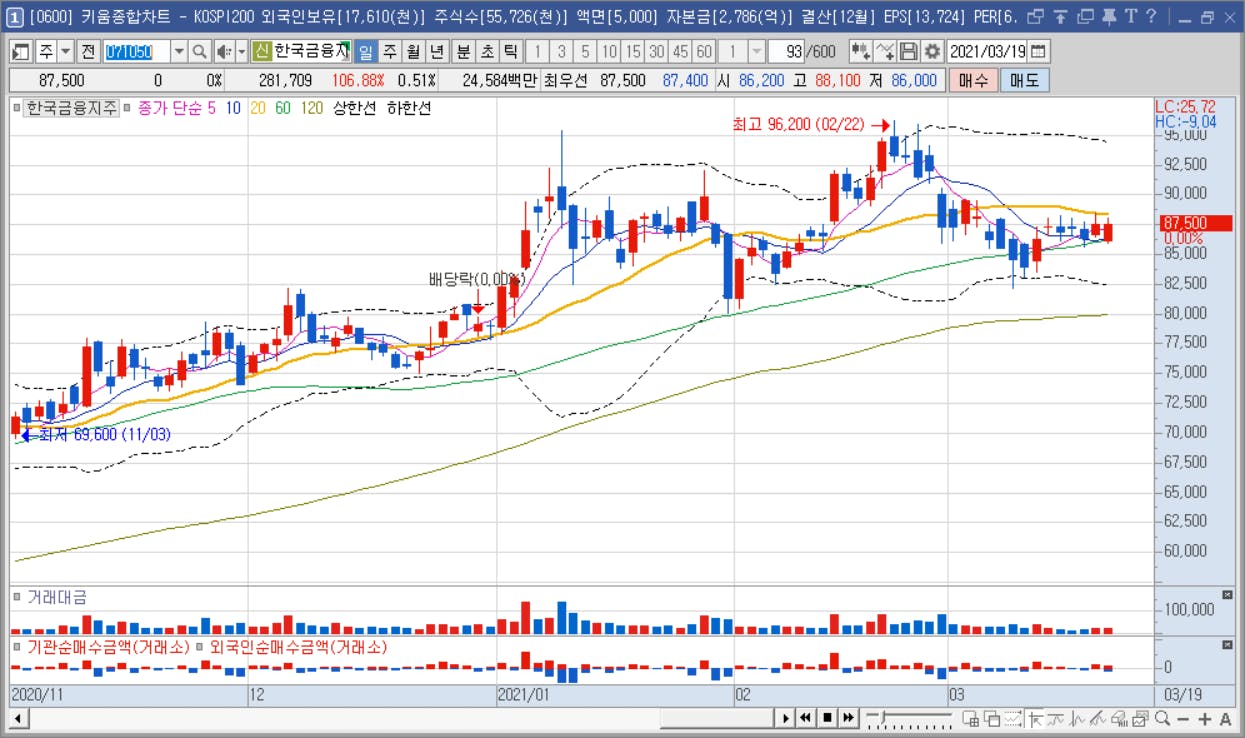The image size is (1245, 738).
Task: Expand the stock code dropdown arrow
Action: pyautogui.click(x=179, y=52)
